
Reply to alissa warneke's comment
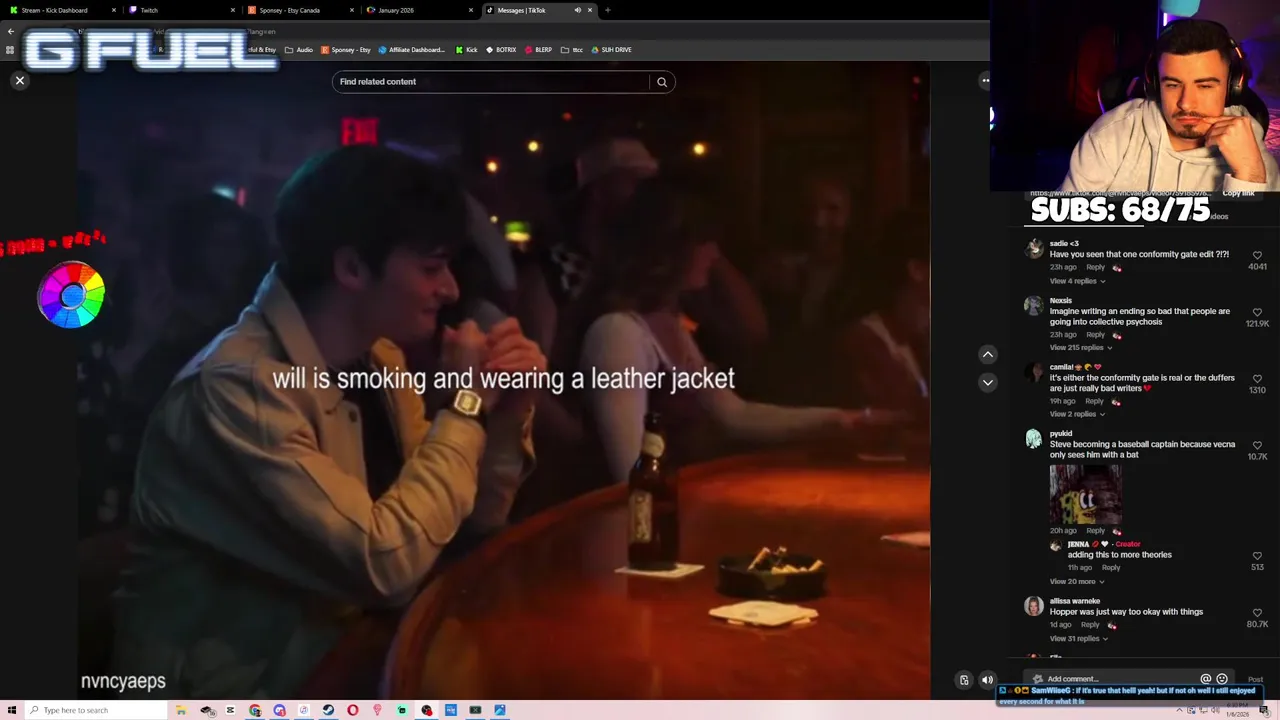(x=1090, y=625)
